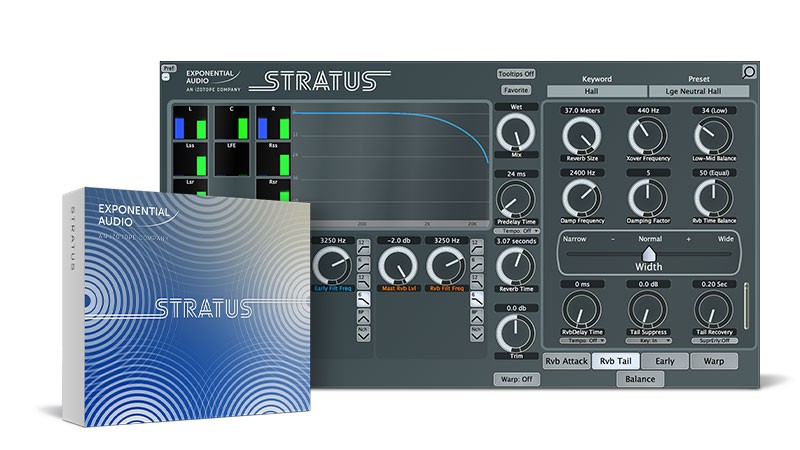Image resolution: width=800 pixels, height=450 pixels.
Task: Click the C channel level meter
Action: [232, 122]
